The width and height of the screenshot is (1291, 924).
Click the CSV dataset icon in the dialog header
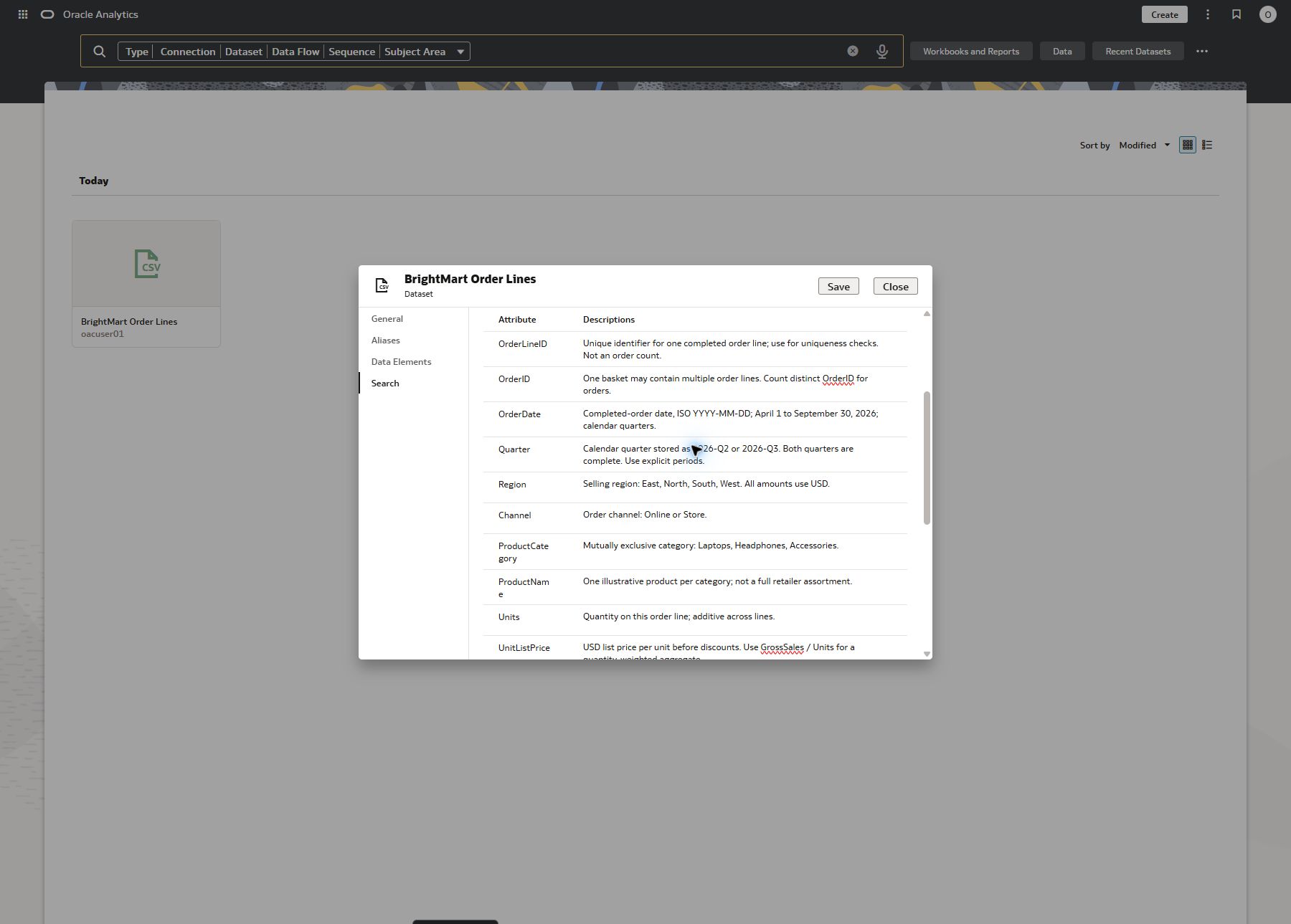(x=382, y=285)
